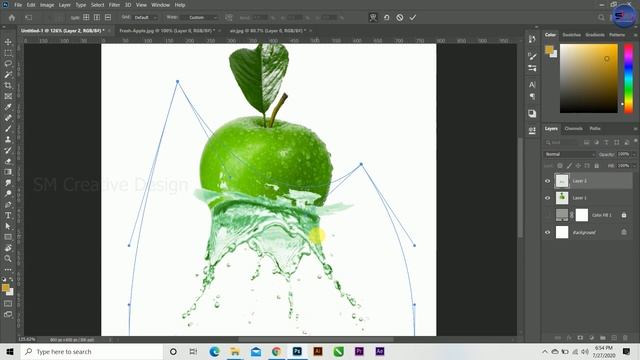The width and height of the screenshot is (640, 360).
Task: Click inside the Color panel picker field
Action: pyautogui.click(x=589, y=78)
